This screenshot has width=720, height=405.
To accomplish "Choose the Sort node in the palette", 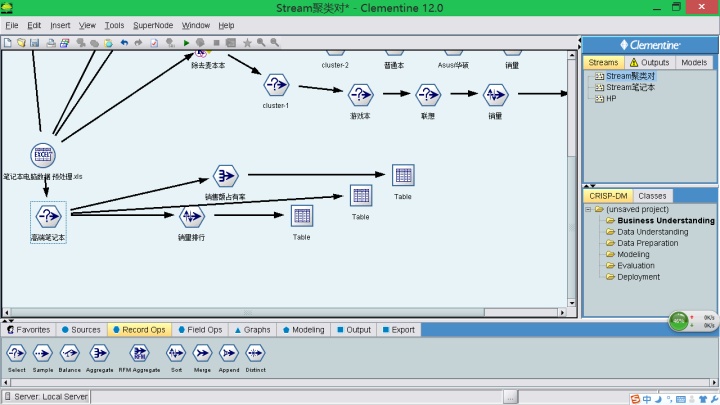I will click(176, 357).
